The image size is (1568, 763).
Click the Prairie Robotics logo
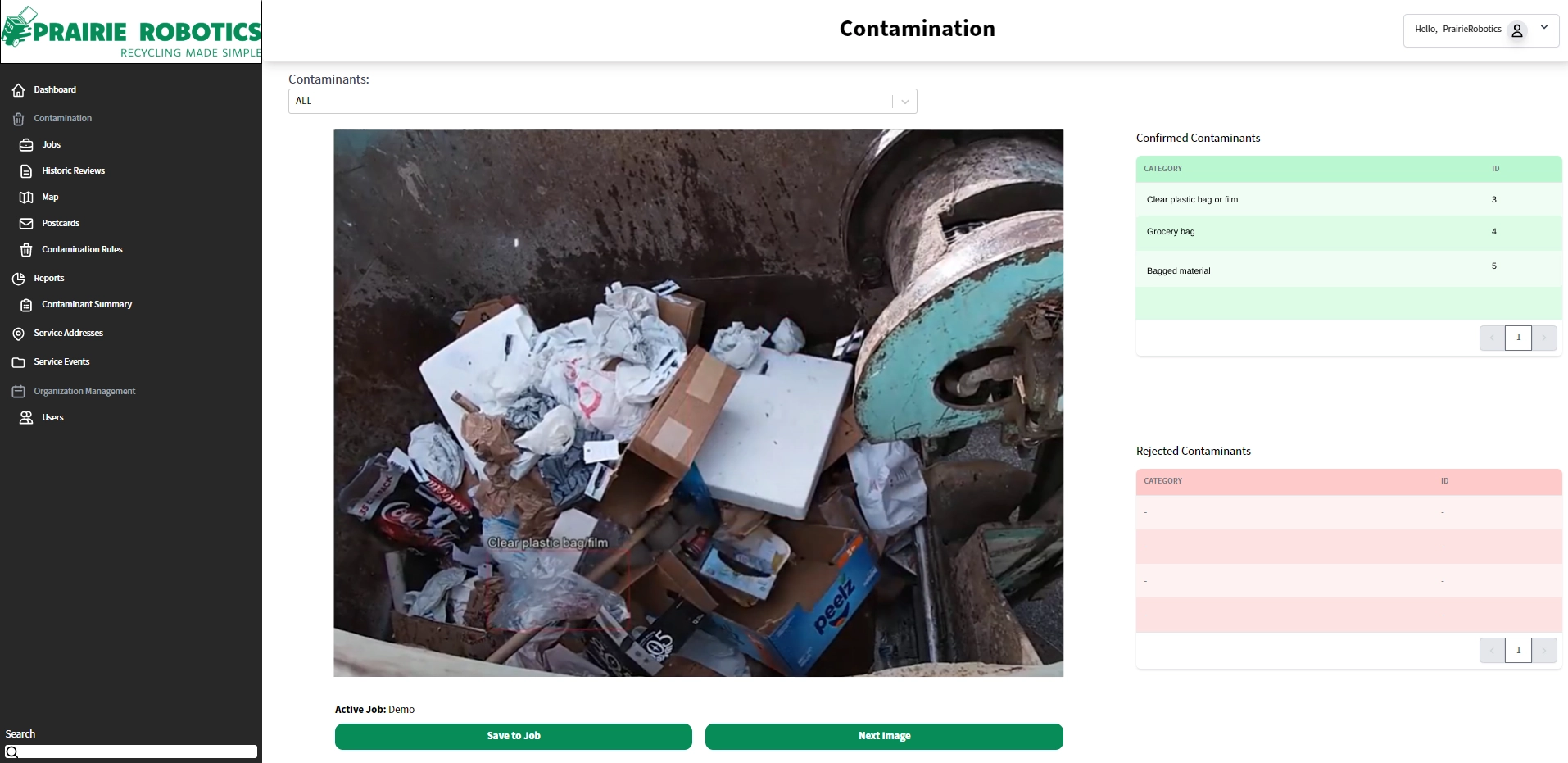[131, 32]
